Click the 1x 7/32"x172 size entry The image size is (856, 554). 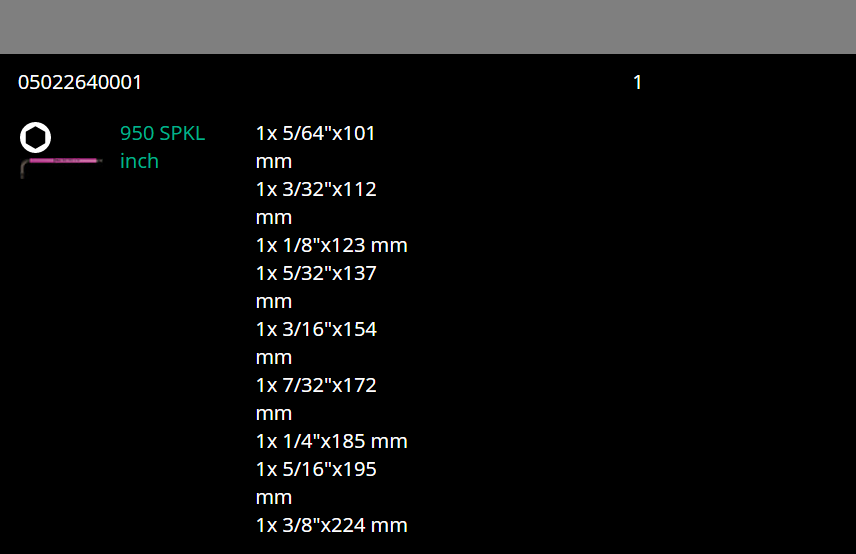pyautogui.click(x=316, y=385)
